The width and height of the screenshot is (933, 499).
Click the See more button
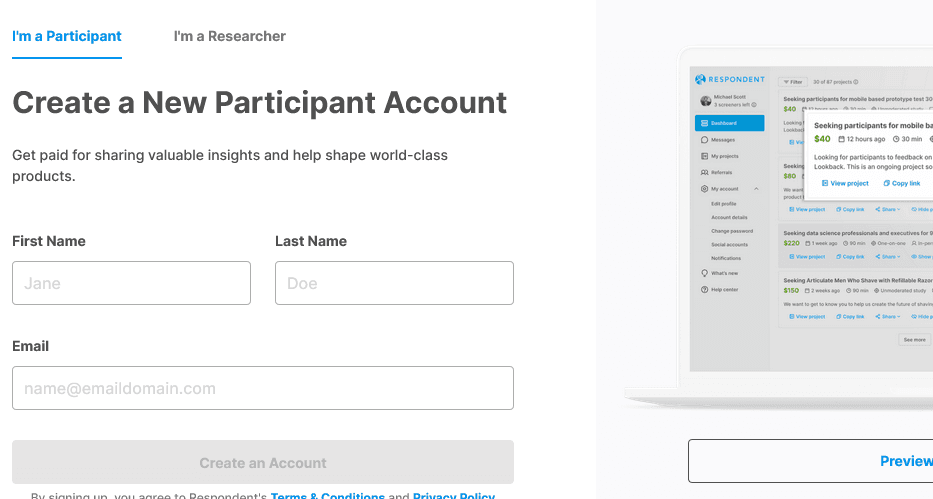(x=915, y=339)
